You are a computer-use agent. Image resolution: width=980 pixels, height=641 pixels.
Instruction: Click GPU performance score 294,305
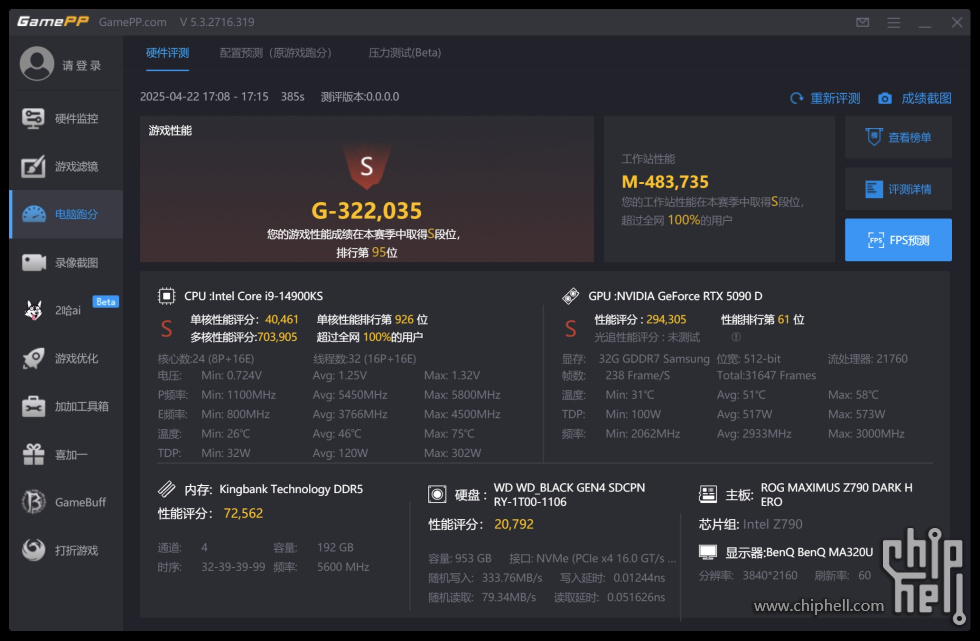click(x=666, y=319)
